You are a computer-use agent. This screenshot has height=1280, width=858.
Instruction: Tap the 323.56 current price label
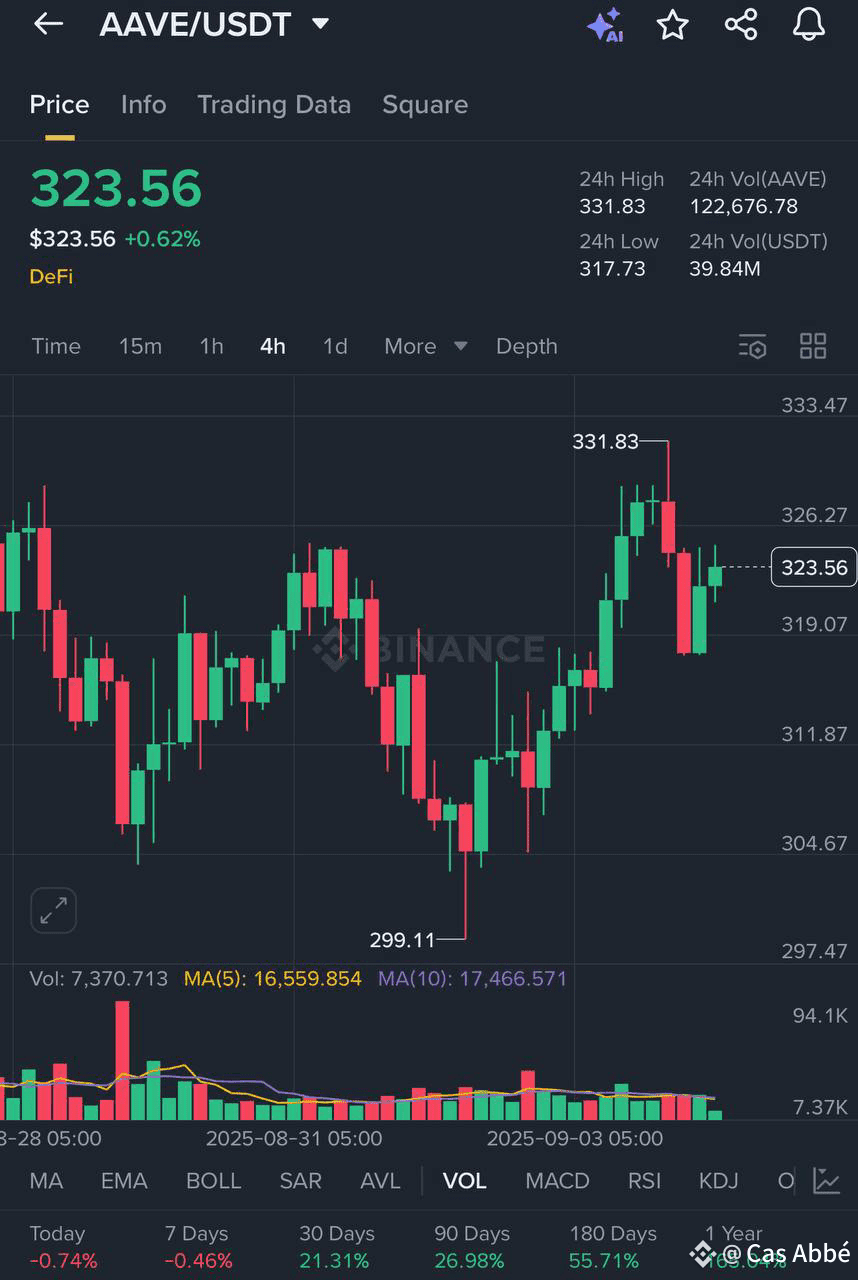(814, 568)
